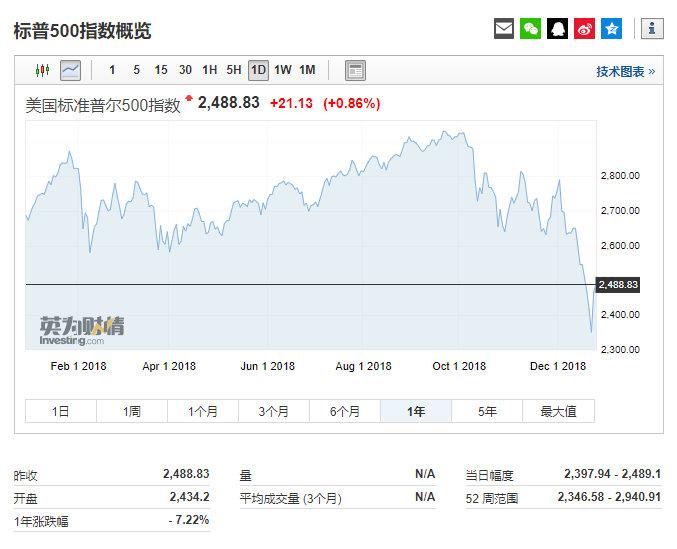Click the 量 volume label
Screen dimensions: 677x549
[x=246, y=476]
